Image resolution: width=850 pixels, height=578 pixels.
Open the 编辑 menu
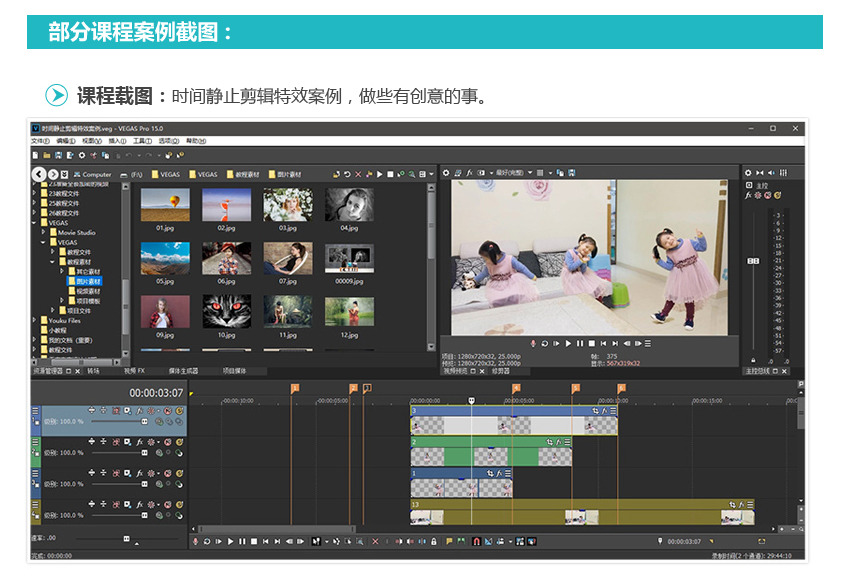(66, 141)
